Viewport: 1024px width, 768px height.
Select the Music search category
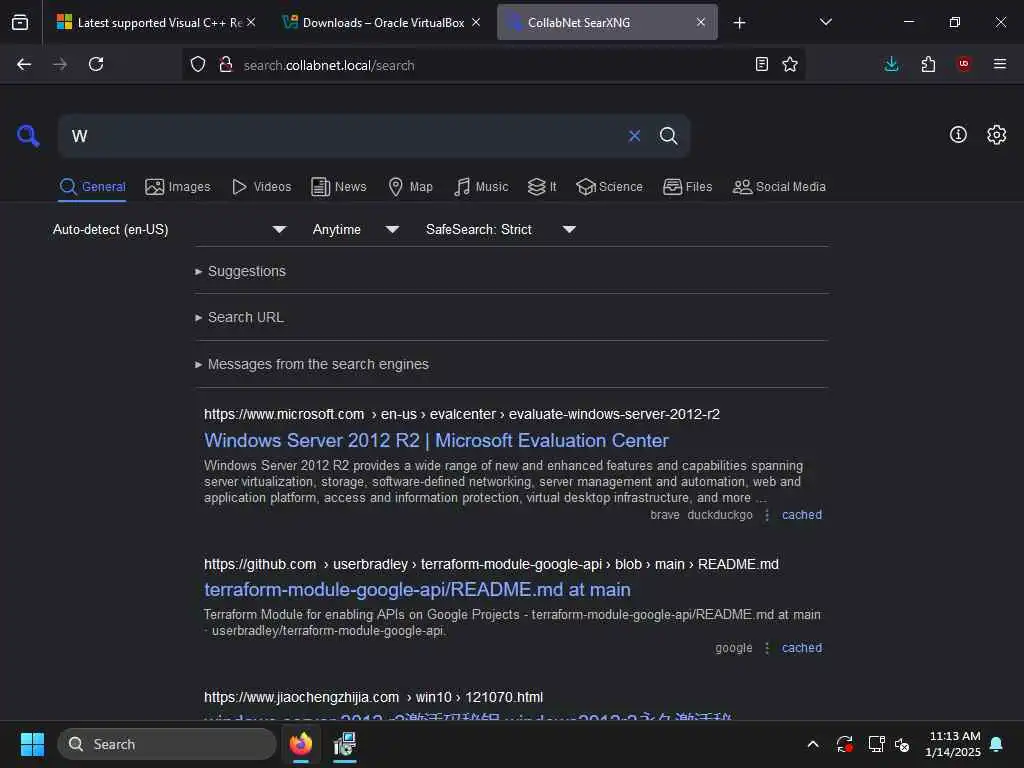point(481,187)
